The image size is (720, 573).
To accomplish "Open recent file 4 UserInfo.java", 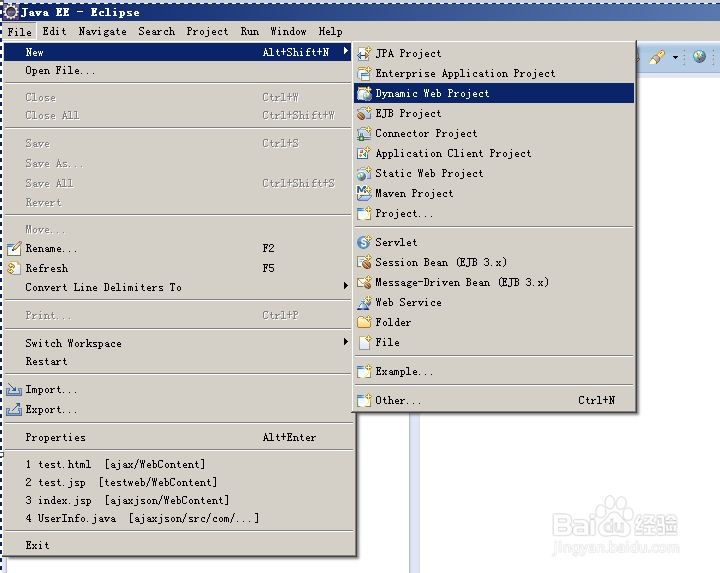I will pos(178,518).
